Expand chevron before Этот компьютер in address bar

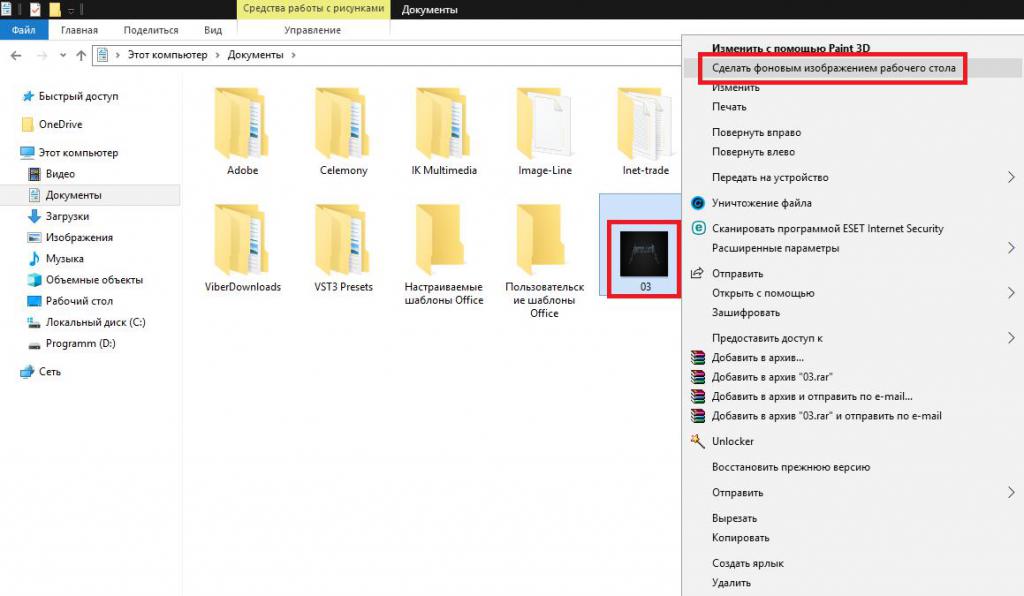pos(118,55)
